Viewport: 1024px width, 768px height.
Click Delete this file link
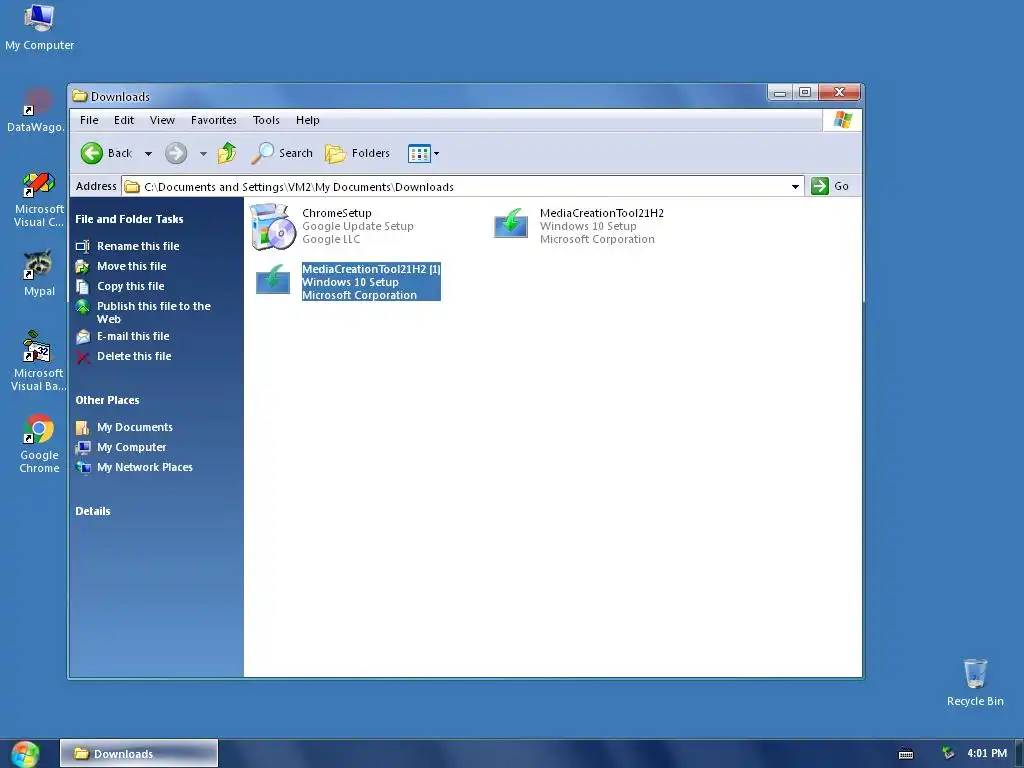pyautogui.click(x=134, y=357)
